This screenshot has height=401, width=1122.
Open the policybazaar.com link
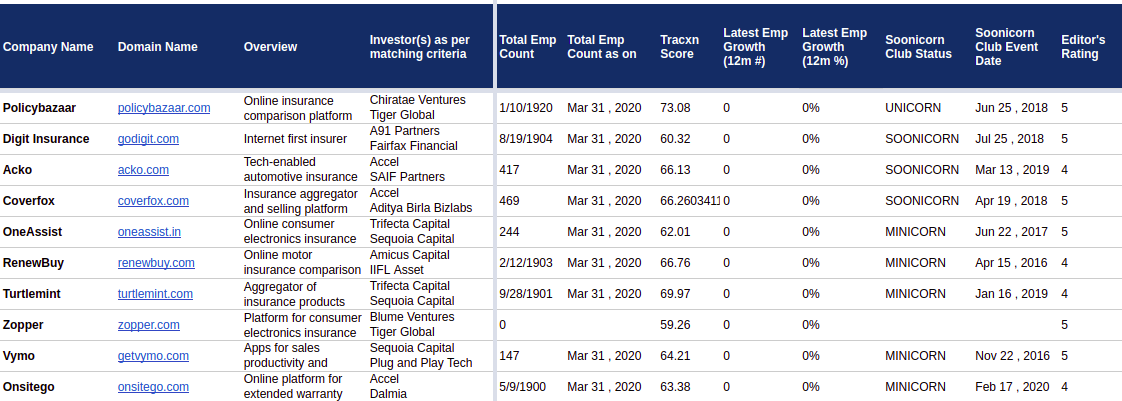click(163, 108)
